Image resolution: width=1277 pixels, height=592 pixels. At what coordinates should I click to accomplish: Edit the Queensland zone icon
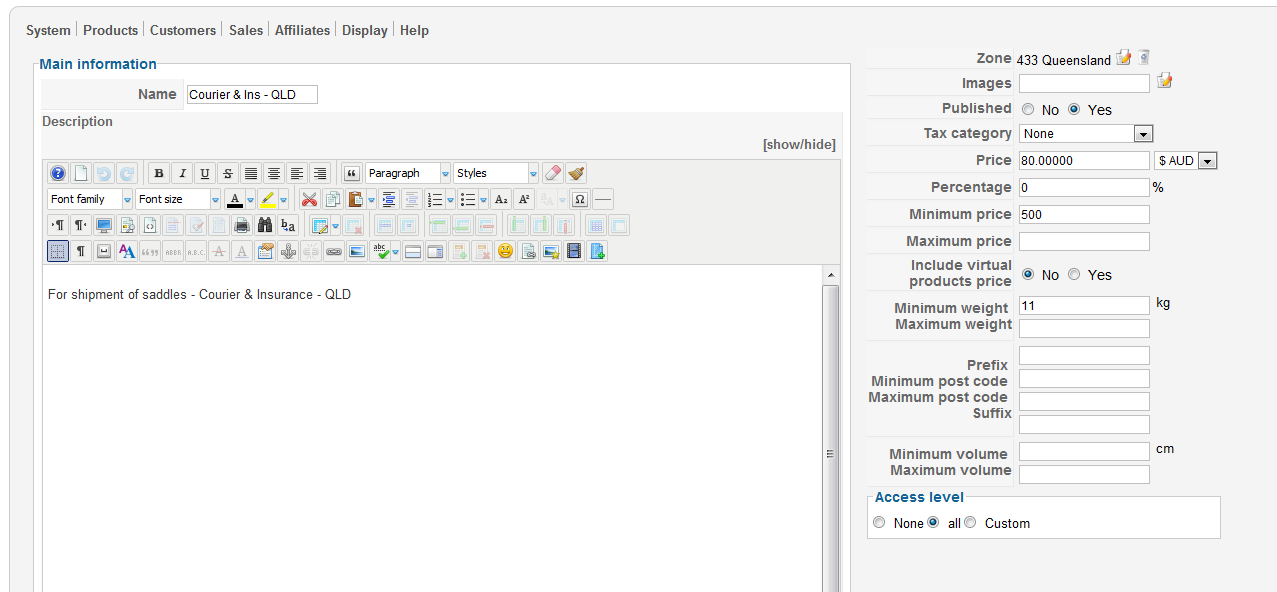tap(1124, 58)
